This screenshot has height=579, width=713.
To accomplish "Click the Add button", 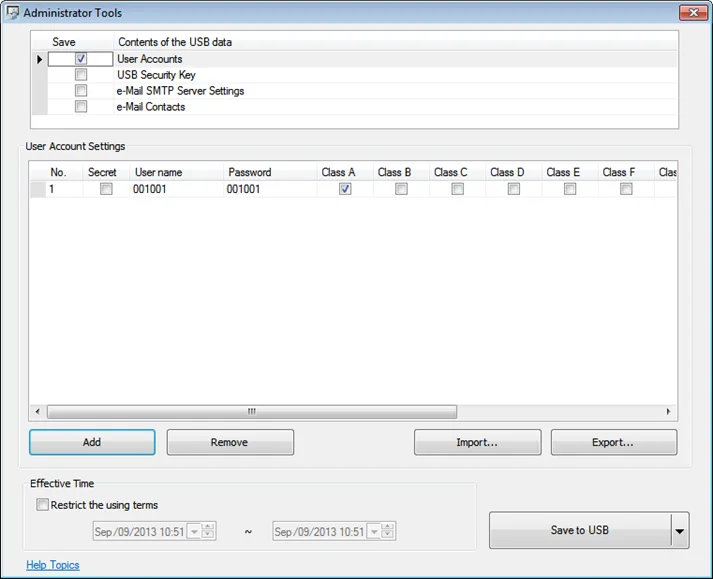I will pos(92,442).
